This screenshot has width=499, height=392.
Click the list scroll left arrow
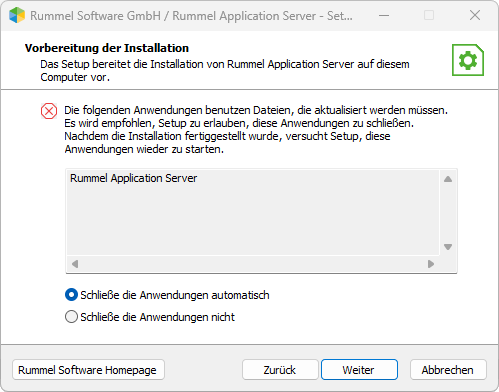(x=75, y=264)
